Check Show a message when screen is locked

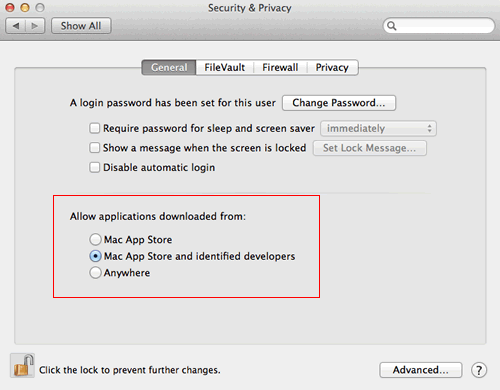pos(95,148)
